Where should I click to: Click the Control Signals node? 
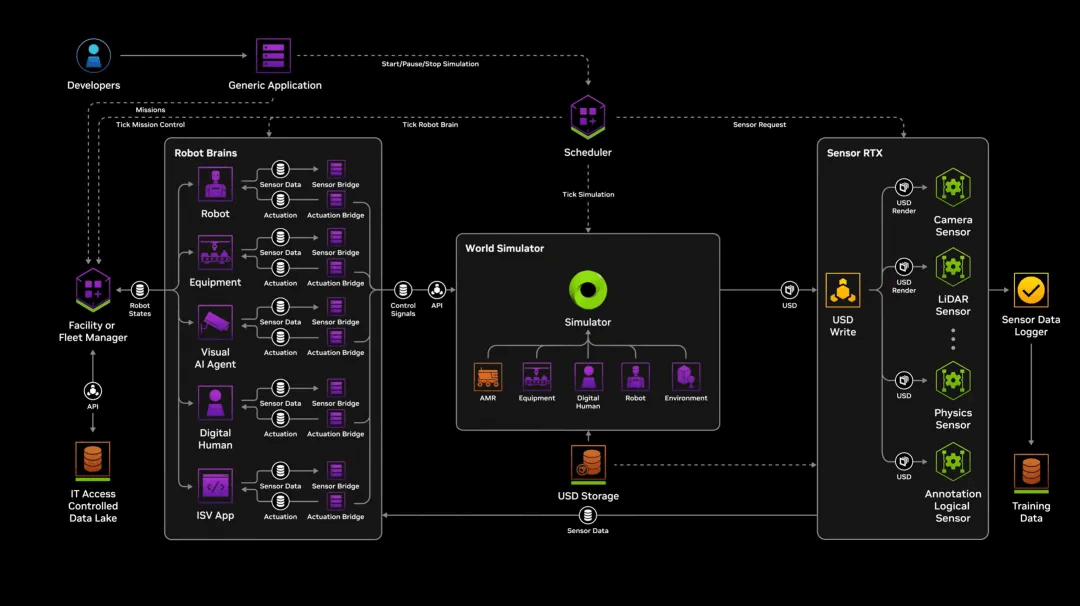403,290
